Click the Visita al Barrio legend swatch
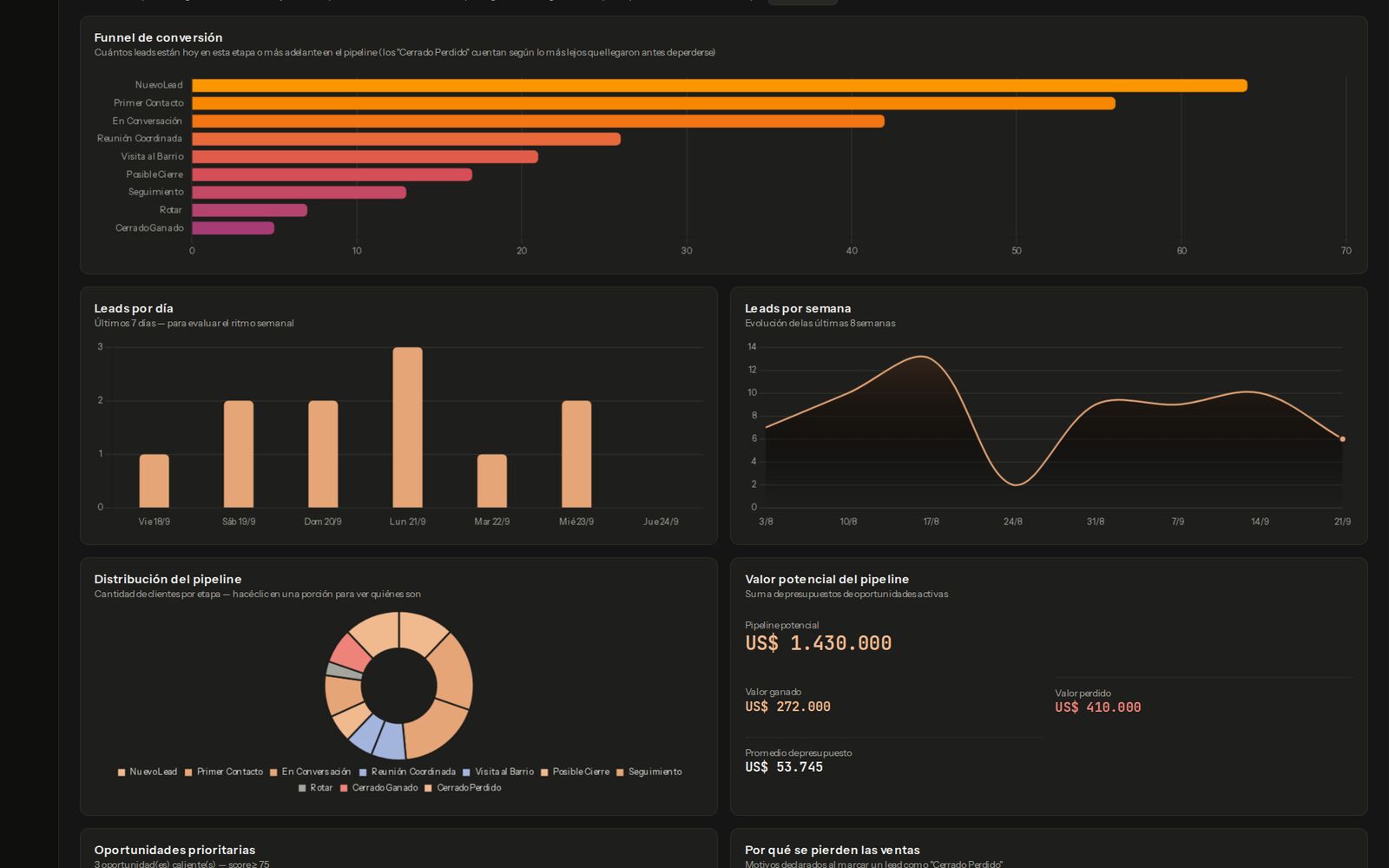The width and height of the screenshot is (1389, 868). [466, 772]
